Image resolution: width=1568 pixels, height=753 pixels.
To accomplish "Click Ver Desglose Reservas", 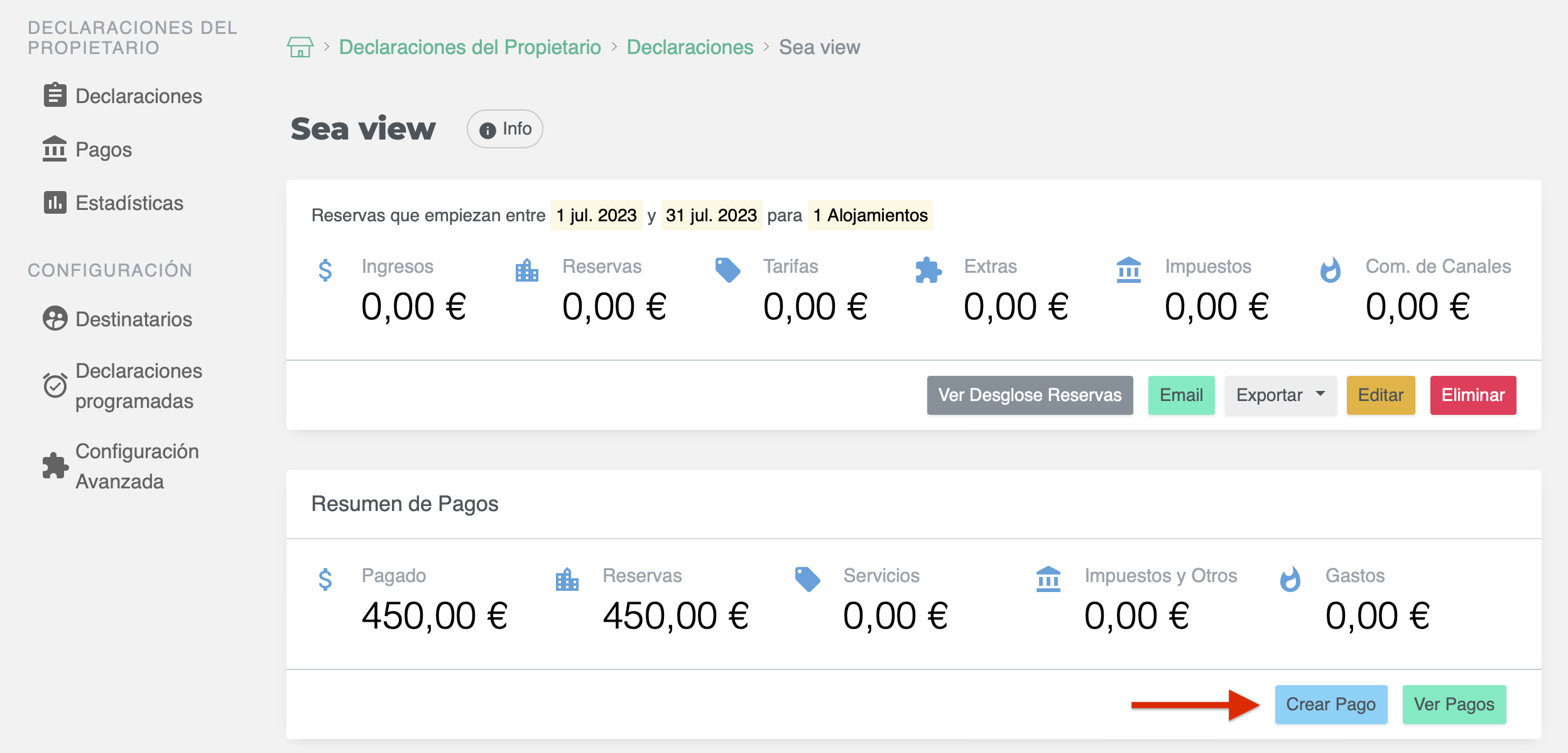I will click(1029, 395).
